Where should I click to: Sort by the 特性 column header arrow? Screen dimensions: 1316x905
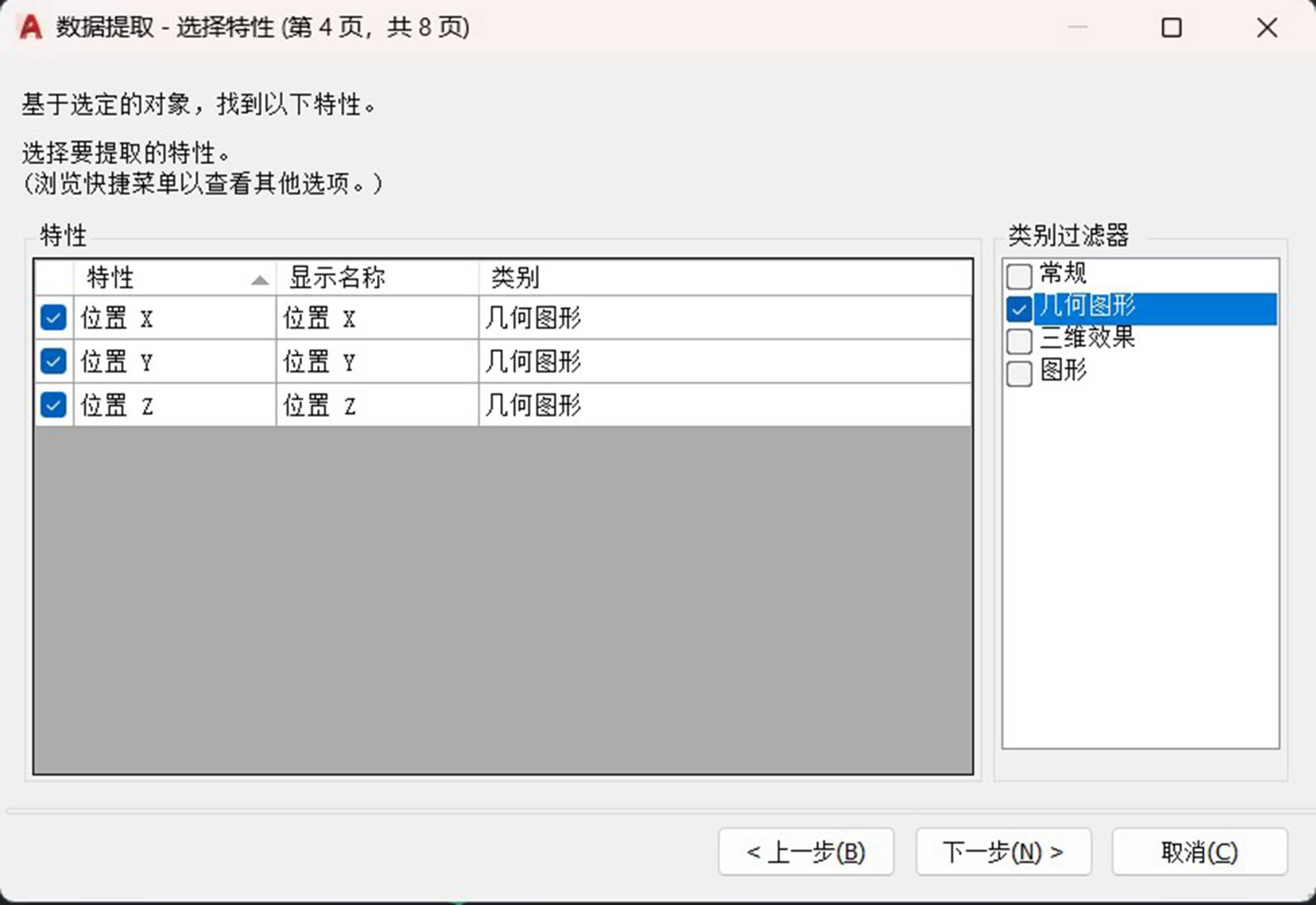(x=260, y=280)
